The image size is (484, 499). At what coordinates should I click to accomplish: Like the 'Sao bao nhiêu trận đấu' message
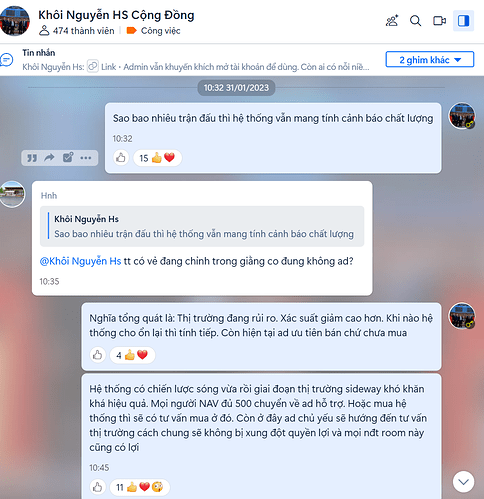click(121, 158)
